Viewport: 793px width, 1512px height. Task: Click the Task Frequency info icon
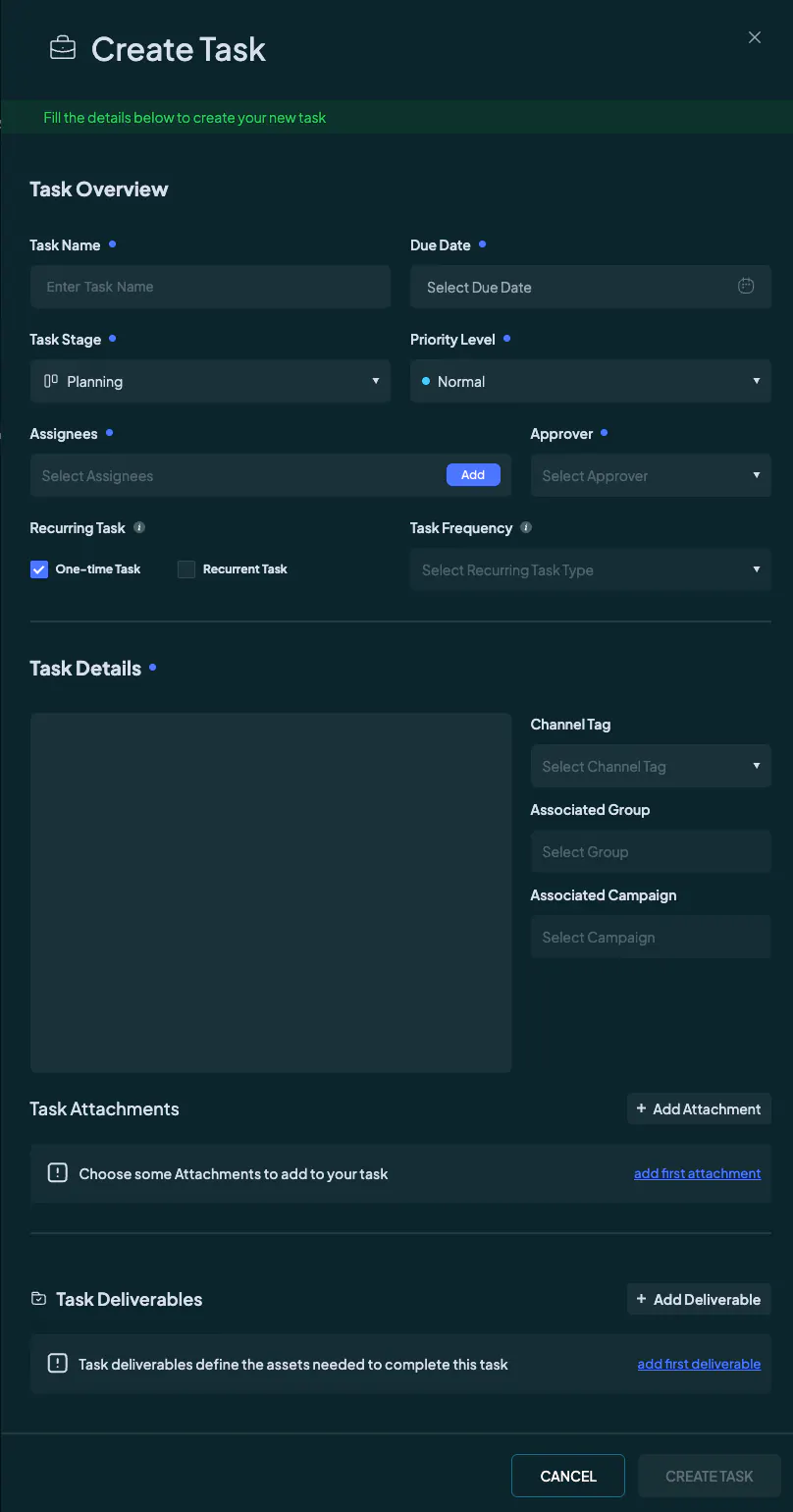point(526,528)
